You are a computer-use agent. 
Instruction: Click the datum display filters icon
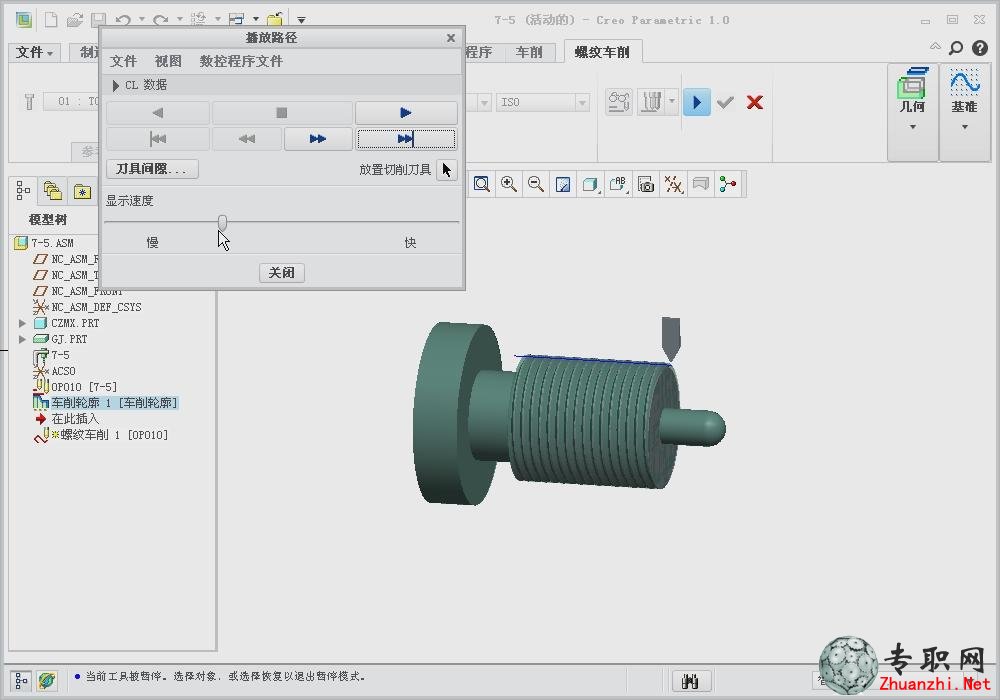click(x=673, y=185)
